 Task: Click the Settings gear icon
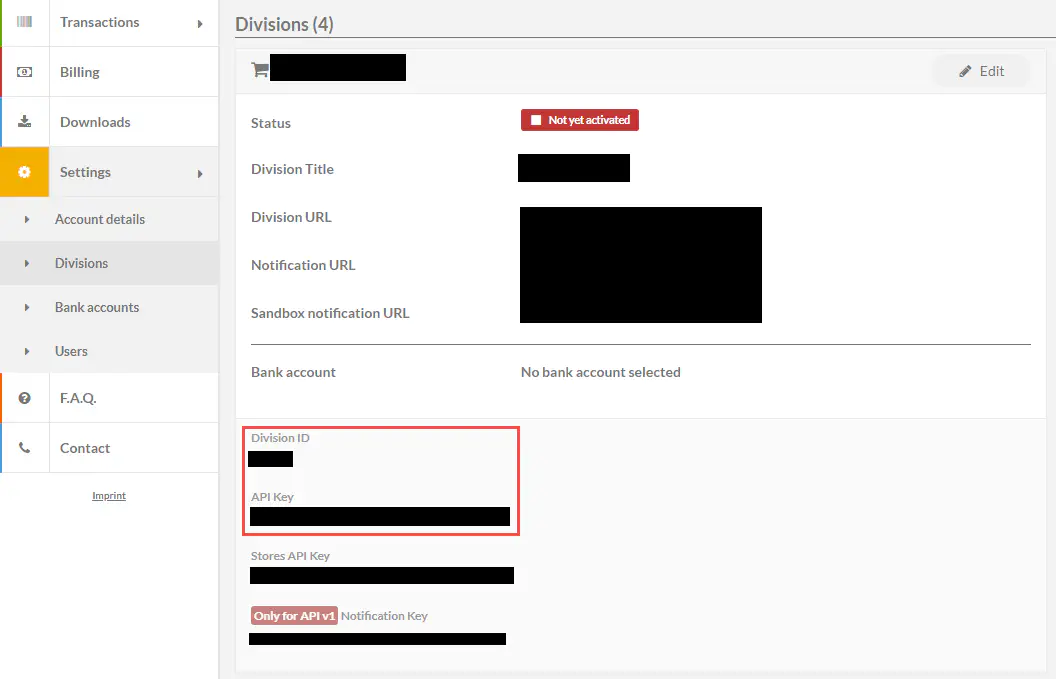click(24, 172)
